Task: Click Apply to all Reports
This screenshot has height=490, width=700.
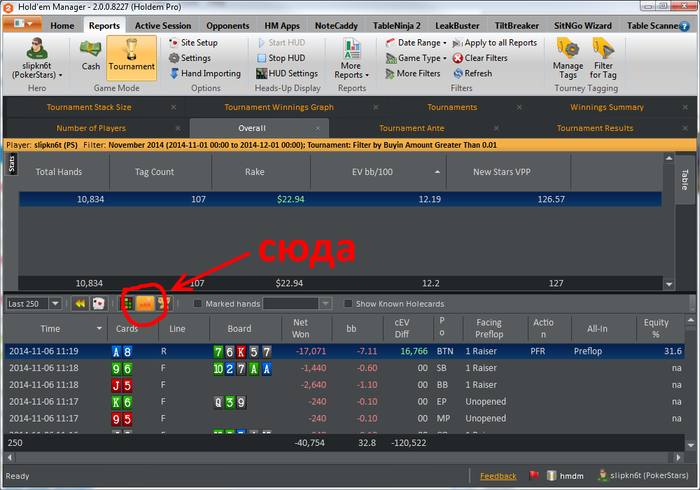Action: [495, 43]
